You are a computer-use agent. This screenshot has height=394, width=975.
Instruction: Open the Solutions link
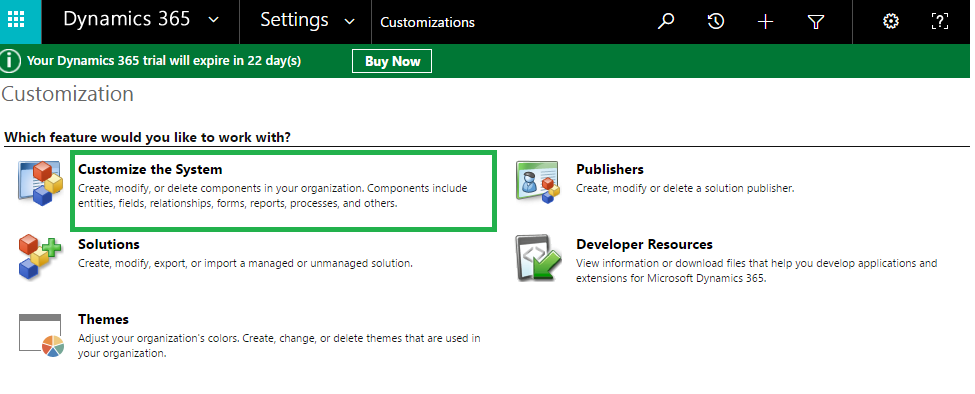pos(109,244)
